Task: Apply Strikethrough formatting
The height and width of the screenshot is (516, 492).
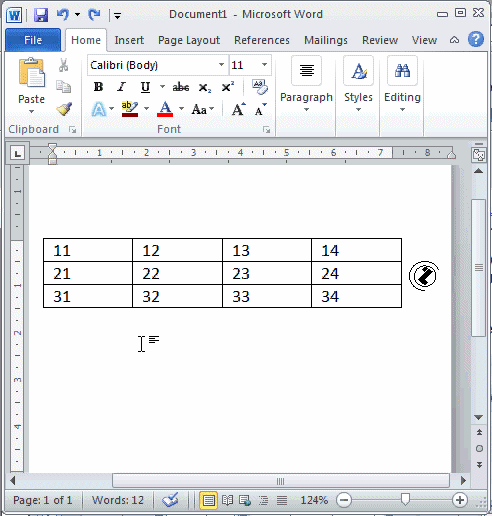Action: 181,87
